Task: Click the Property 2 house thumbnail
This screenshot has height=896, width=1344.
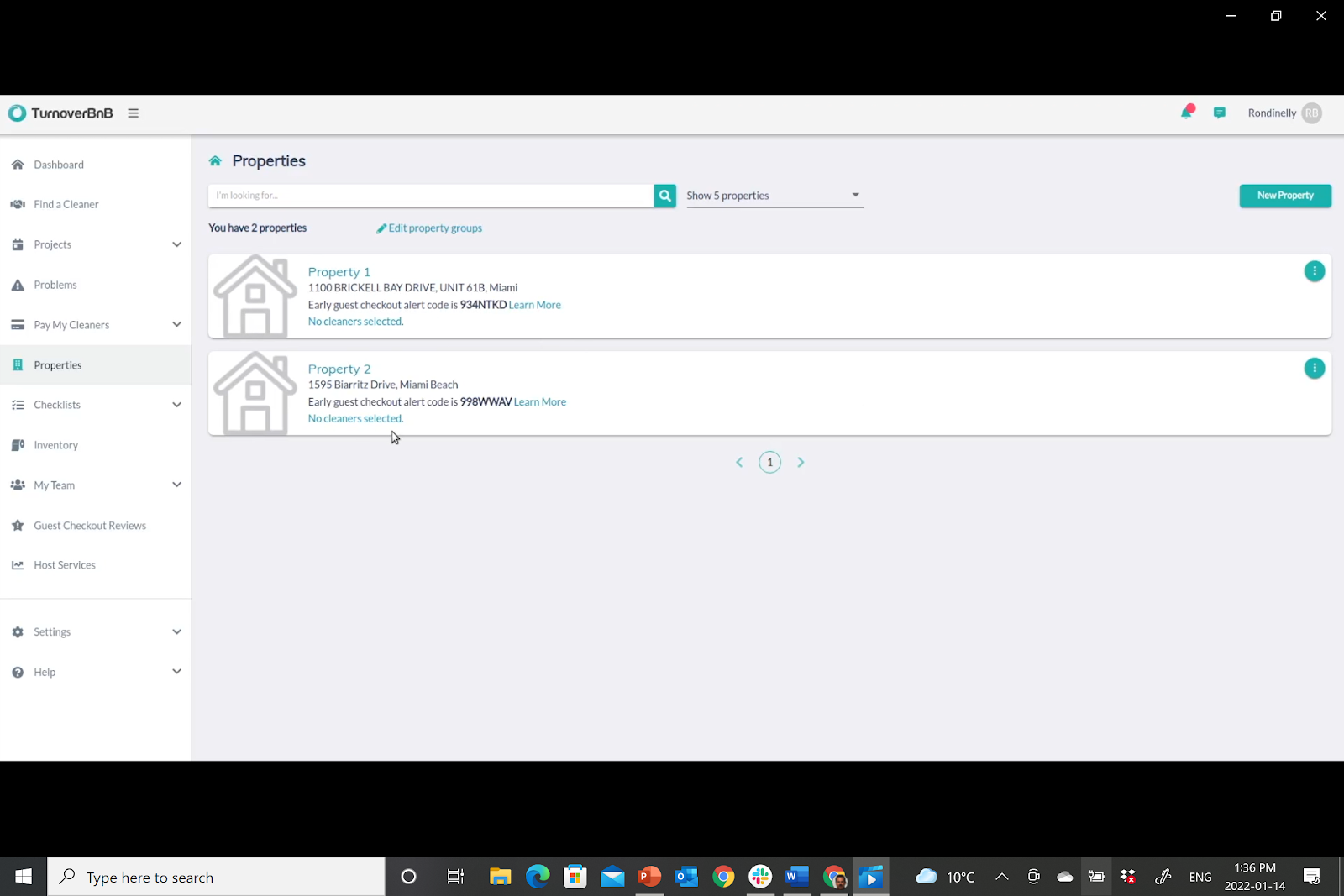Action: click(x=255, y=394)
